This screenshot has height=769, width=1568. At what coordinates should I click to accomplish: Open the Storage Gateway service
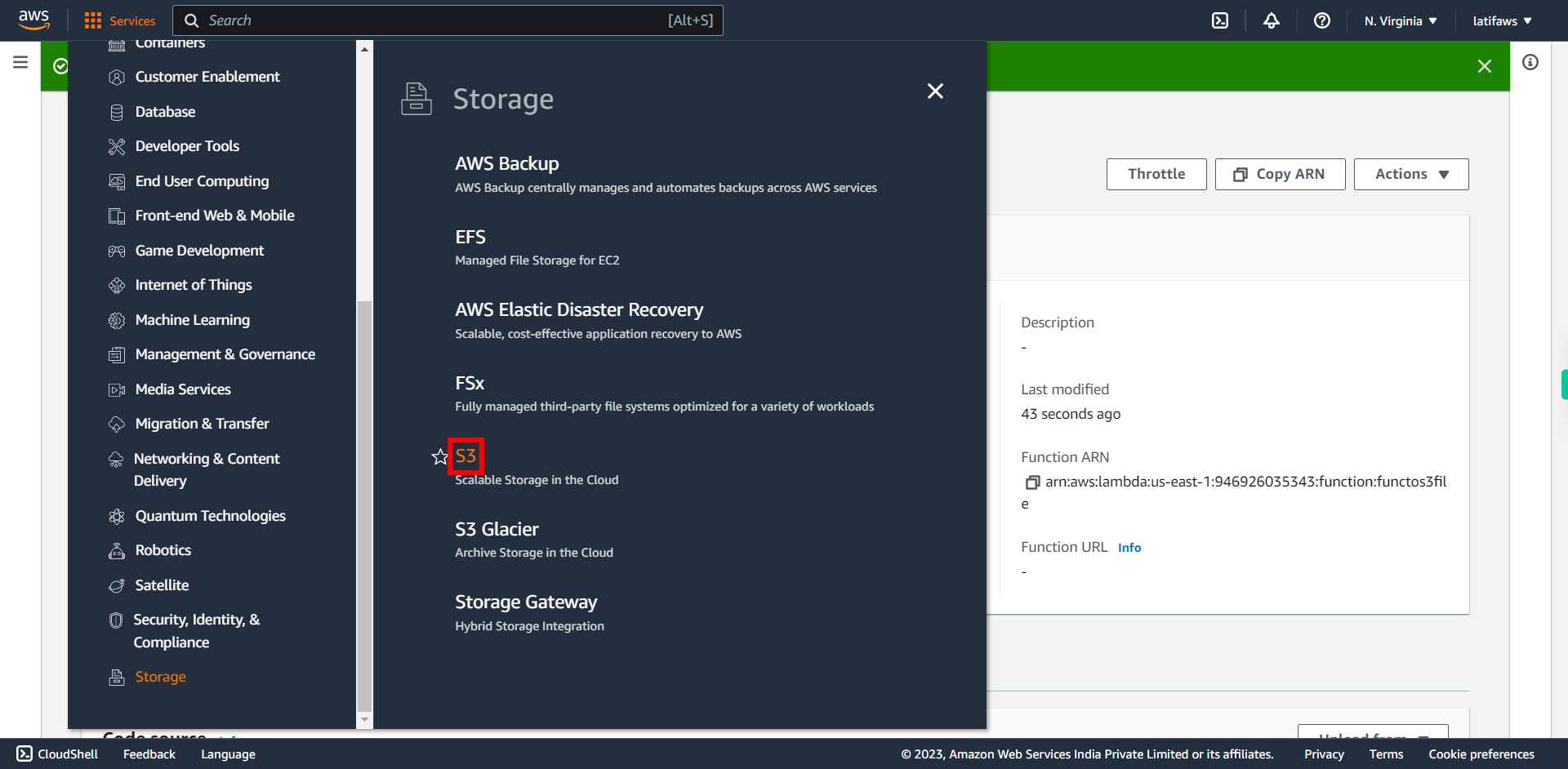click(526, 602)
